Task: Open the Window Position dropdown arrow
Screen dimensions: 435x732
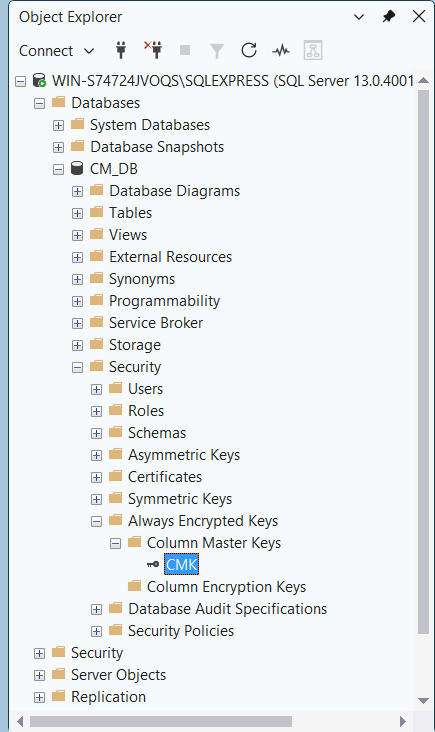Action: tap(359, 17)
